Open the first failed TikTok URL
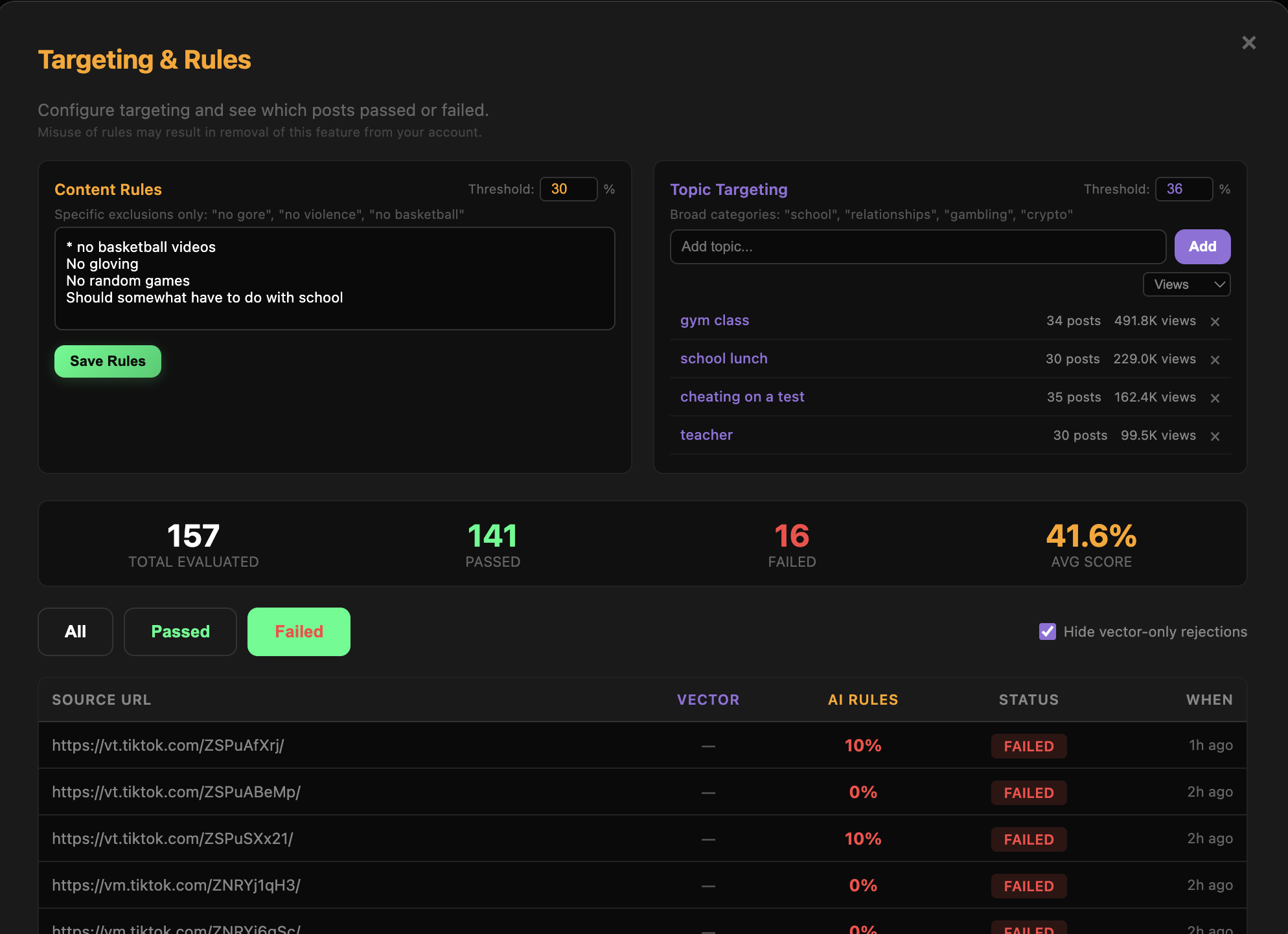 point(169,745)
